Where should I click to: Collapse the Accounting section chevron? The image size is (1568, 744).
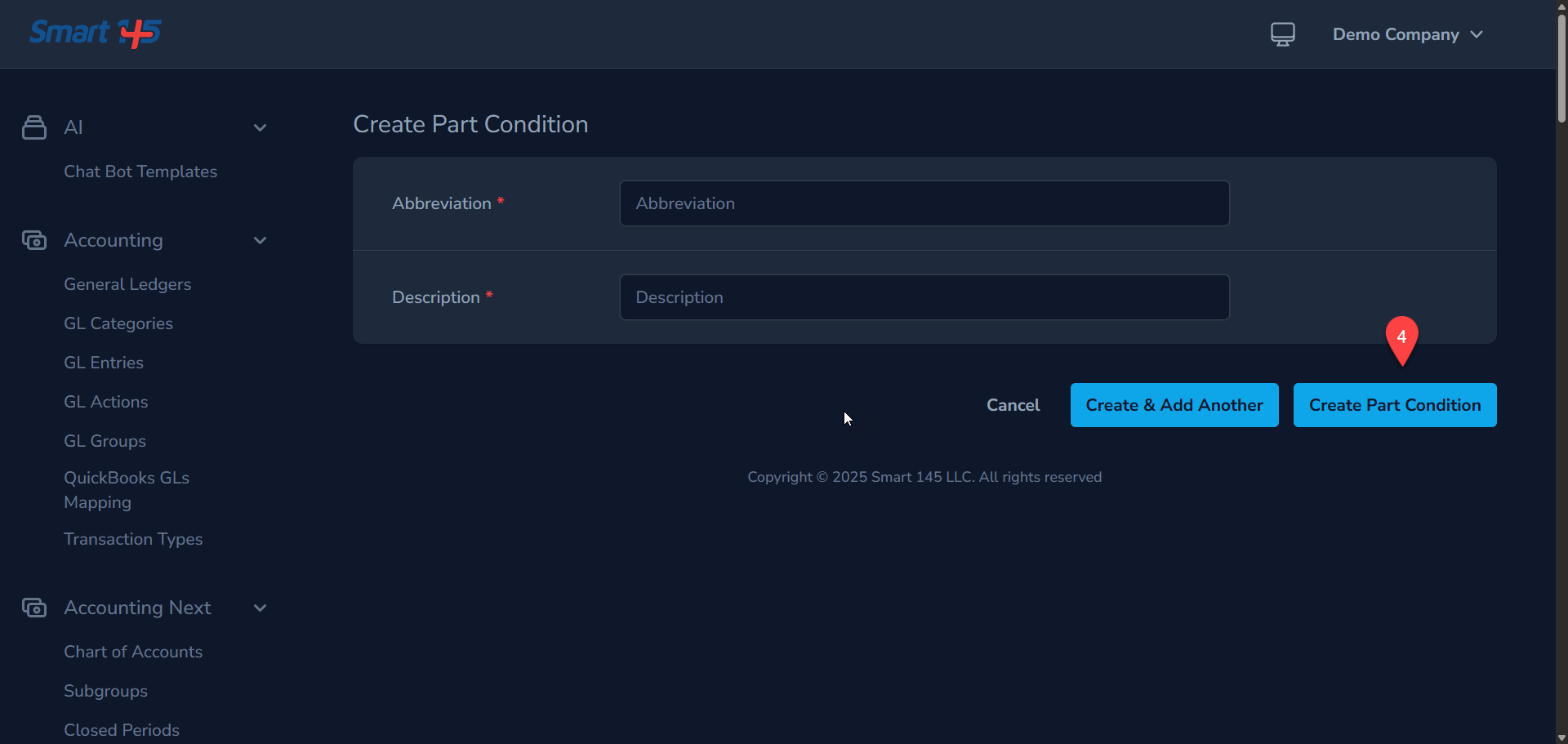(x=260, y=240)
